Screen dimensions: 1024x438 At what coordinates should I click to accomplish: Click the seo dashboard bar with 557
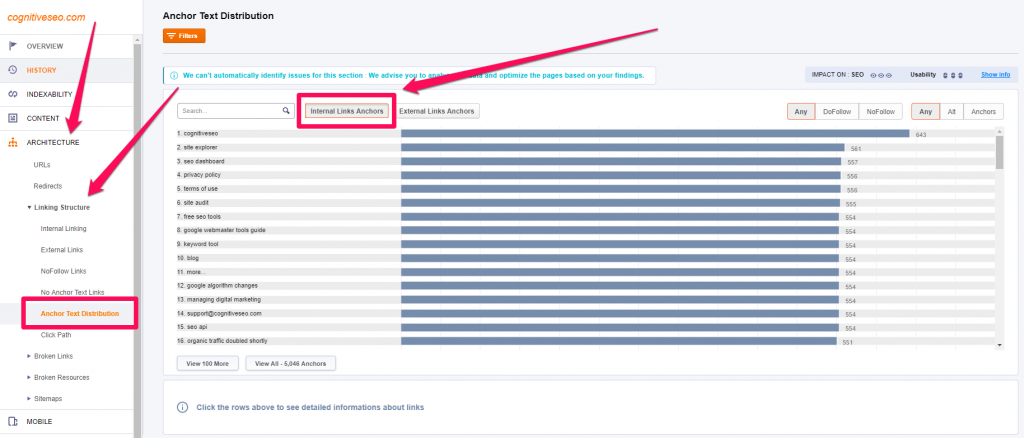pos(621,161)
